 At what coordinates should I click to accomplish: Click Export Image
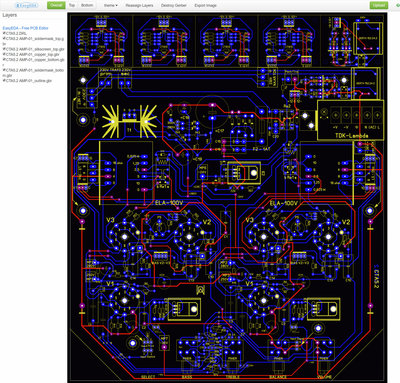[x=205, y=6]
